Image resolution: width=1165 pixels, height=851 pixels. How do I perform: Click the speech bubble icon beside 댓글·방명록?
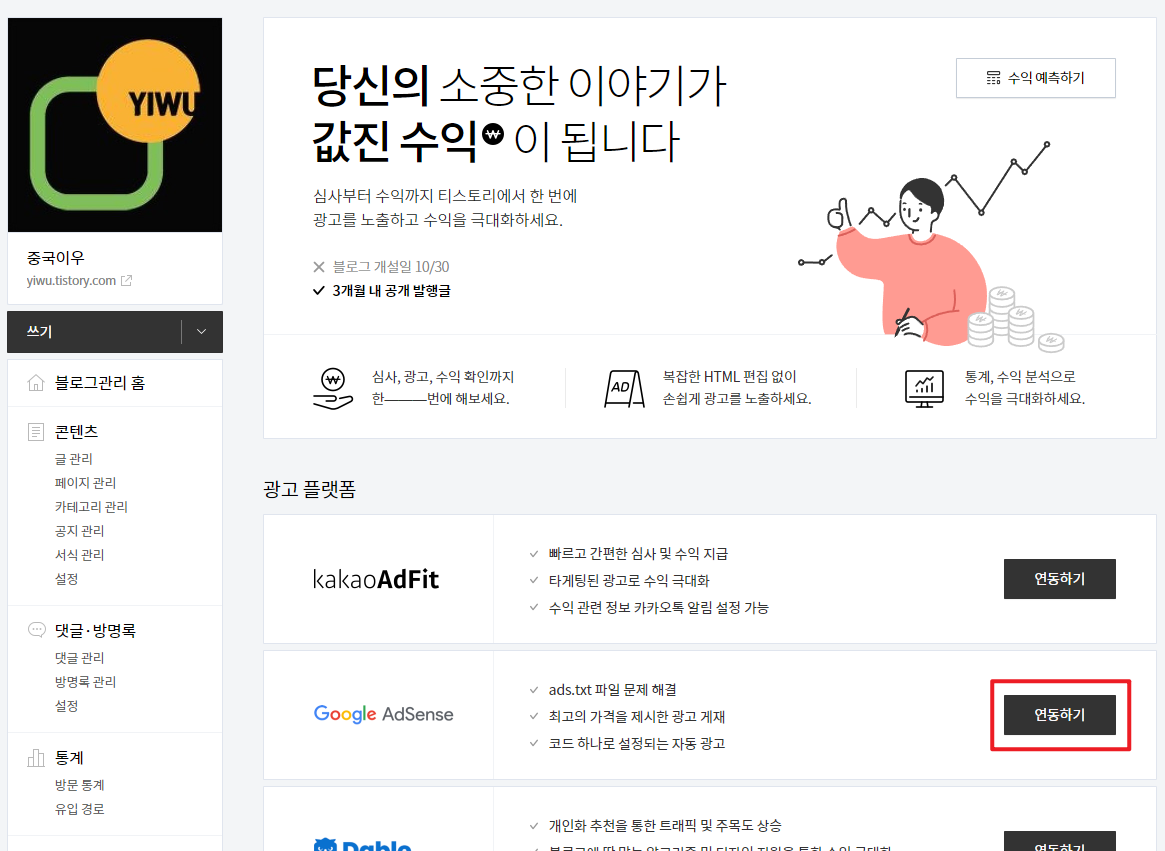(36, 630)
